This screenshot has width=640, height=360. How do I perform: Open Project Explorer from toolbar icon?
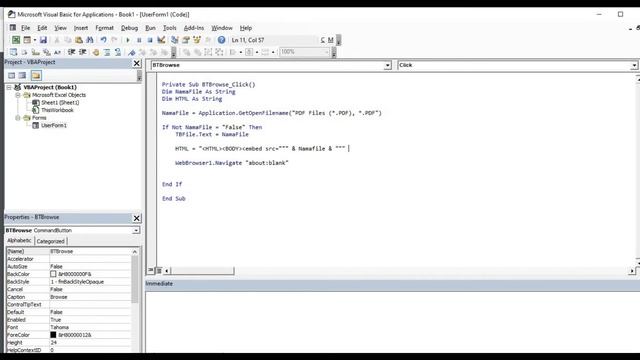pos(175,40)
